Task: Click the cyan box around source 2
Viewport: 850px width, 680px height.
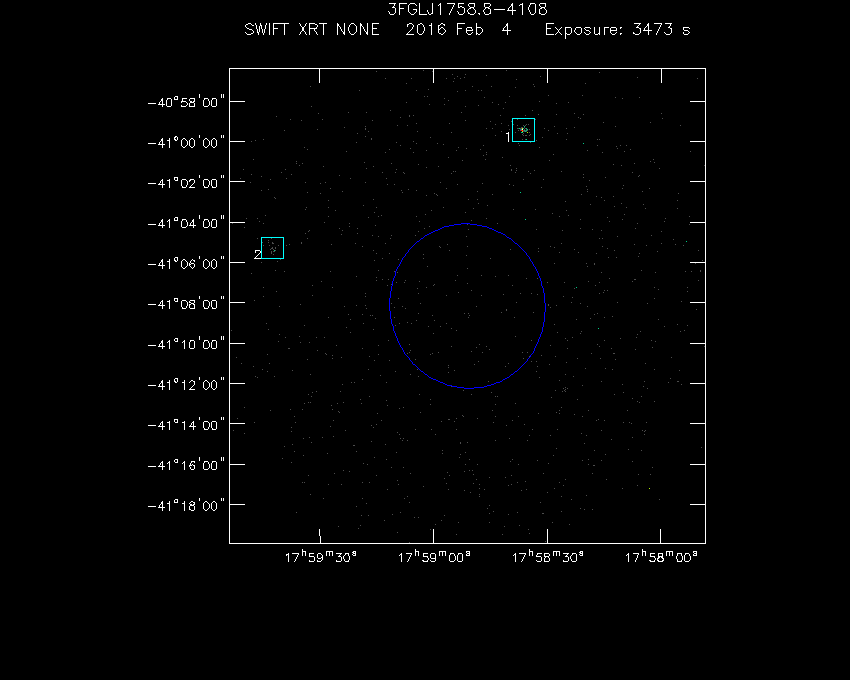Action: (x=272, y=248)
